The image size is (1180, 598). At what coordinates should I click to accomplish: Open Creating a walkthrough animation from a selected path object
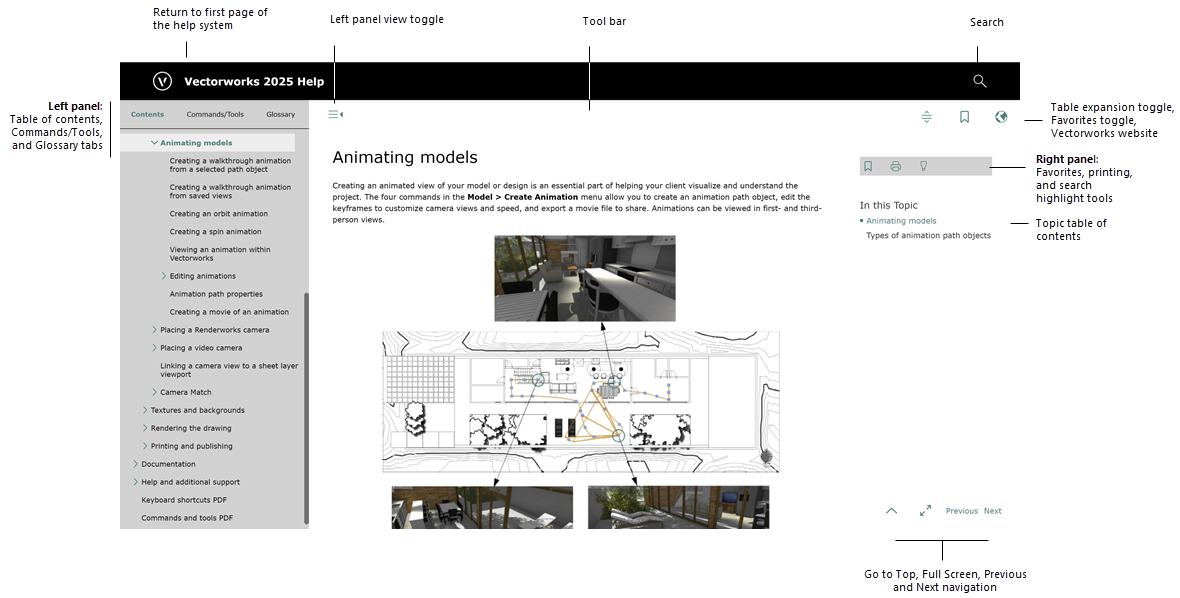(x=230, y=165)
